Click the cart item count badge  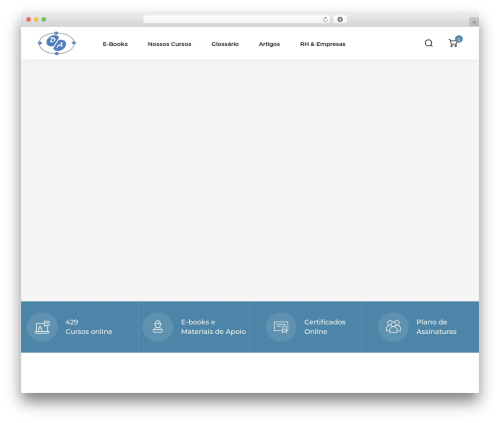[x=459, y=39]
